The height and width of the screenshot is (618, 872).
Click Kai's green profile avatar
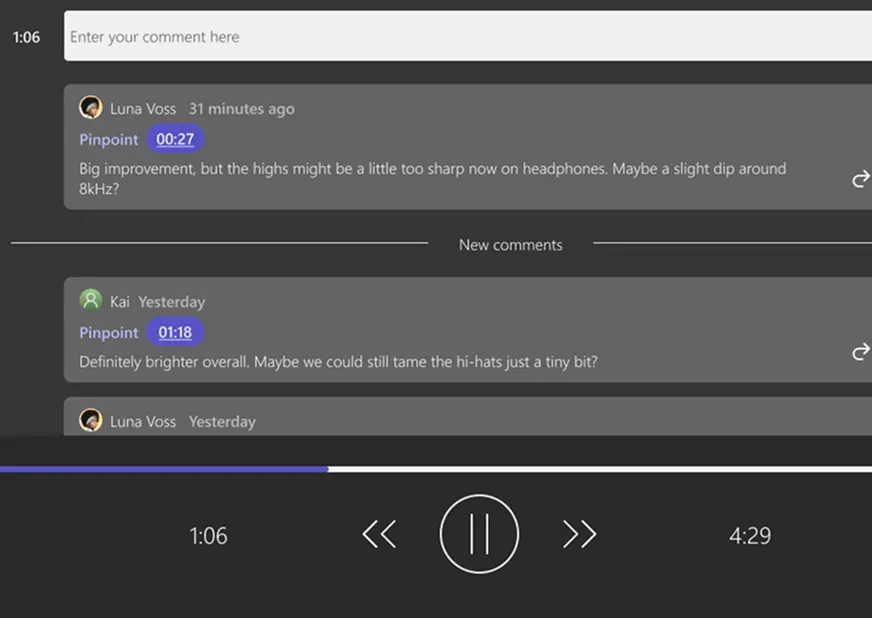tap(91, 300)
